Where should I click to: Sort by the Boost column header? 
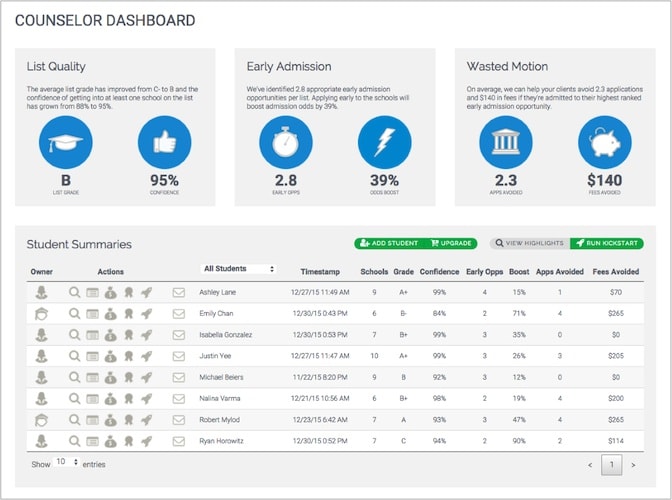[x=519, y=272]
